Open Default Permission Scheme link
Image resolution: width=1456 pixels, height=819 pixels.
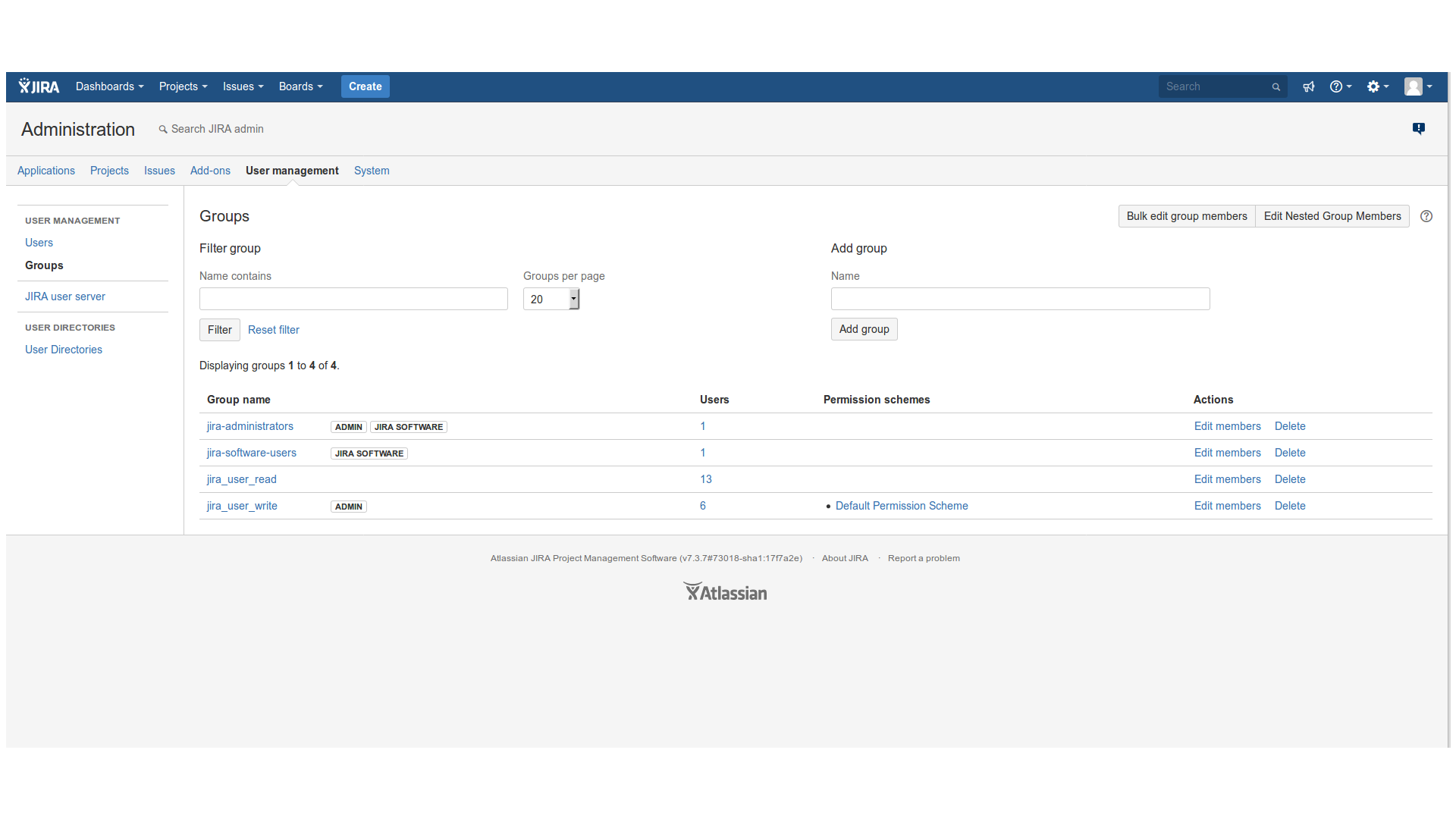pyautogui.click(x=902, y=506)
